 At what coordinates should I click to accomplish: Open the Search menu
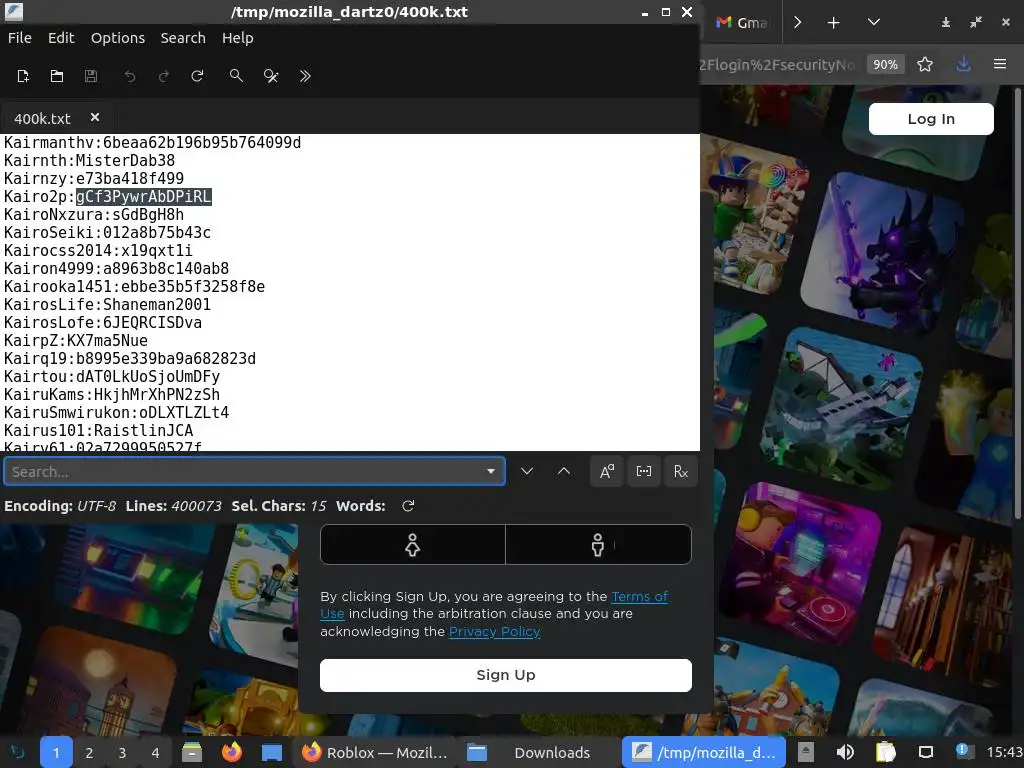click(x=183, y=38)
